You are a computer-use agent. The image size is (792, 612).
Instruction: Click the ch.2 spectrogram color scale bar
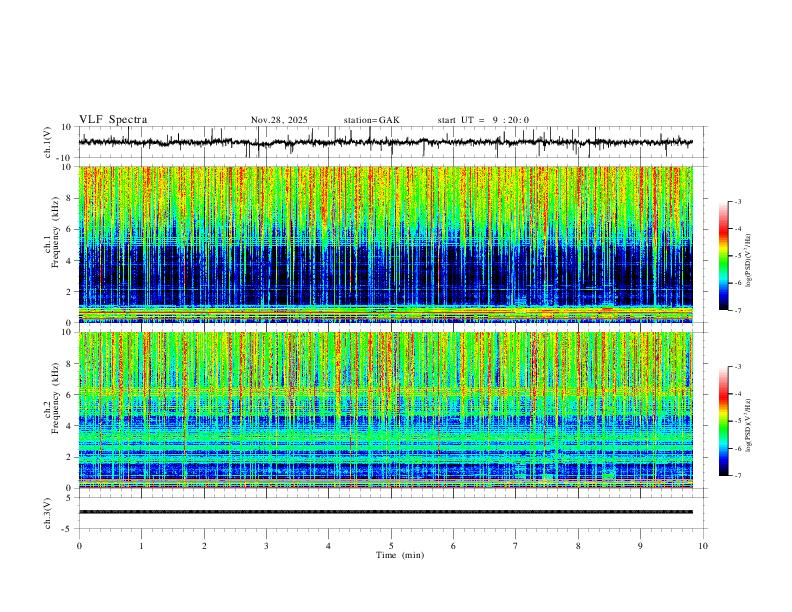(723, 421)
